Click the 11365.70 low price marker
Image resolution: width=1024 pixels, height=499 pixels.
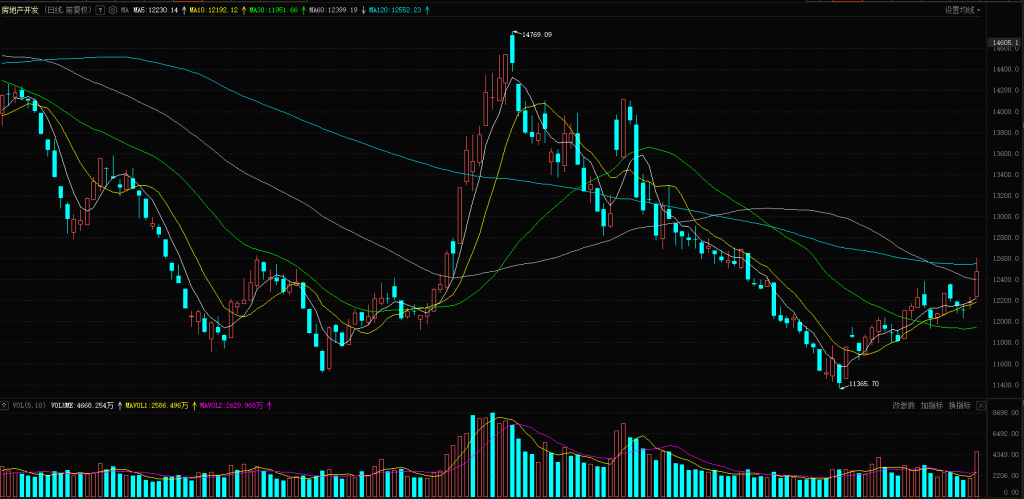point(862,384)
